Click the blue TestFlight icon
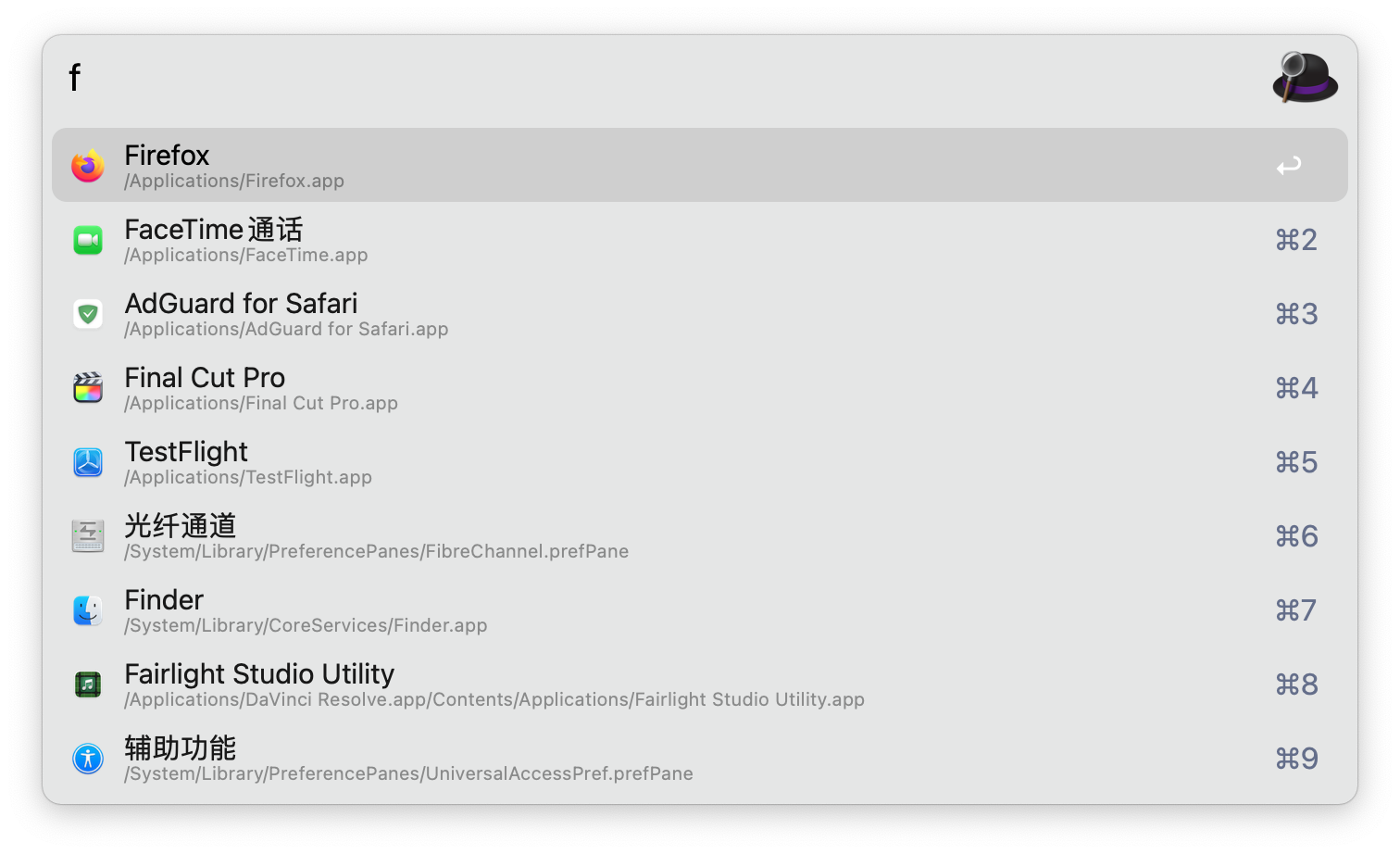This screenshot has height=854, width=1400. point(88,462)
